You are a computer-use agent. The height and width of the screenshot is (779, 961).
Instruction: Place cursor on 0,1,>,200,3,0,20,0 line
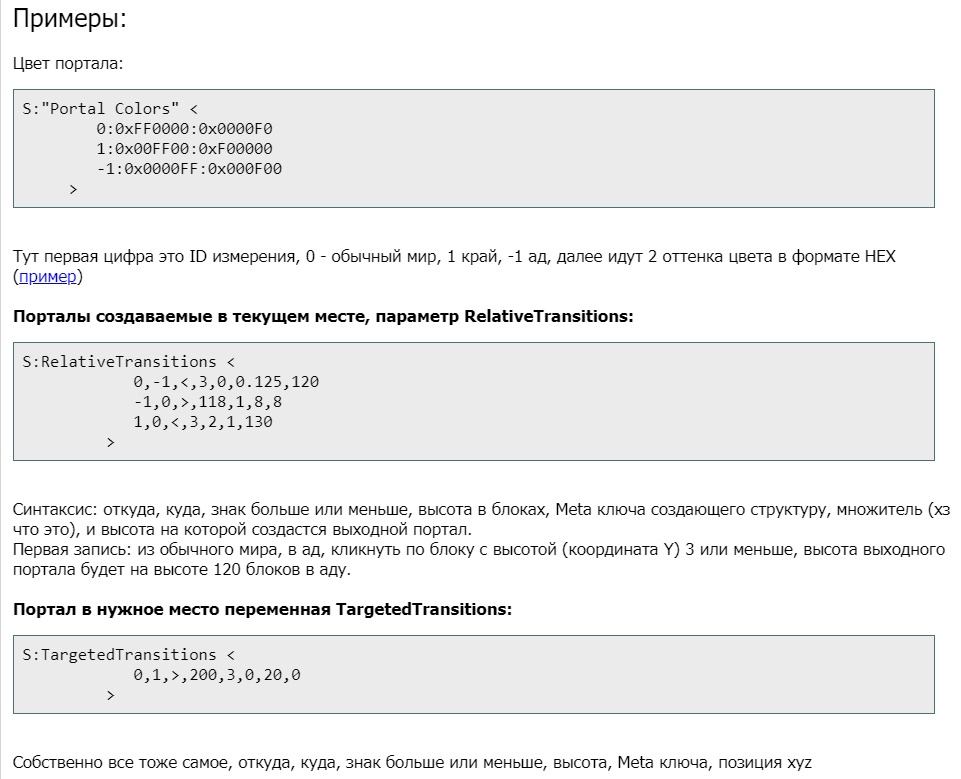tap(217, 675)
